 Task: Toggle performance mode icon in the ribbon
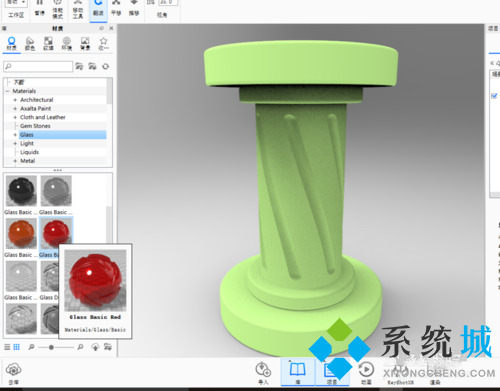pyautogui.click(x=57, y=9)
